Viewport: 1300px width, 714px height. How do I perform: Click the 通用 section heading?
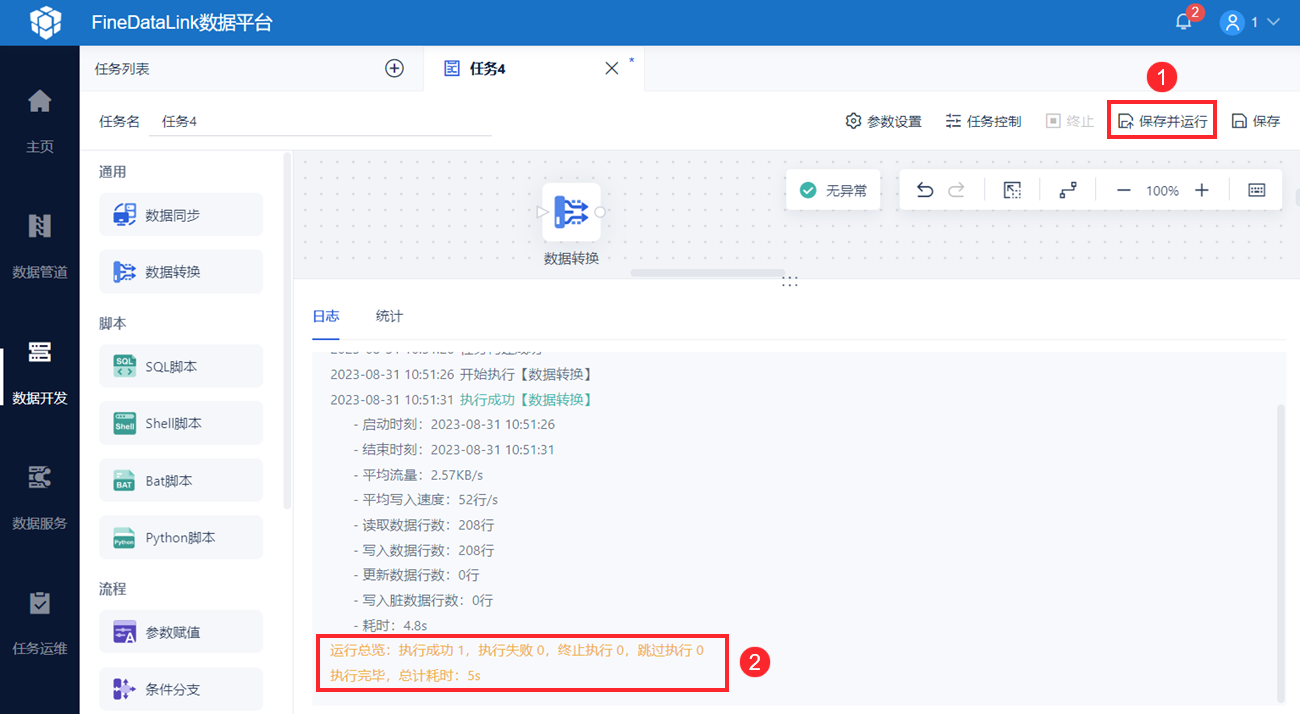(112, 172)
